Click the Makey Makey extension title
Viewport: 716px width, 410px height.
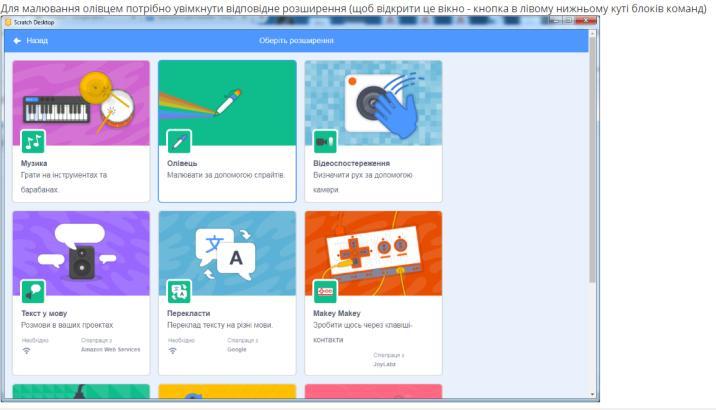coord(337,313)
